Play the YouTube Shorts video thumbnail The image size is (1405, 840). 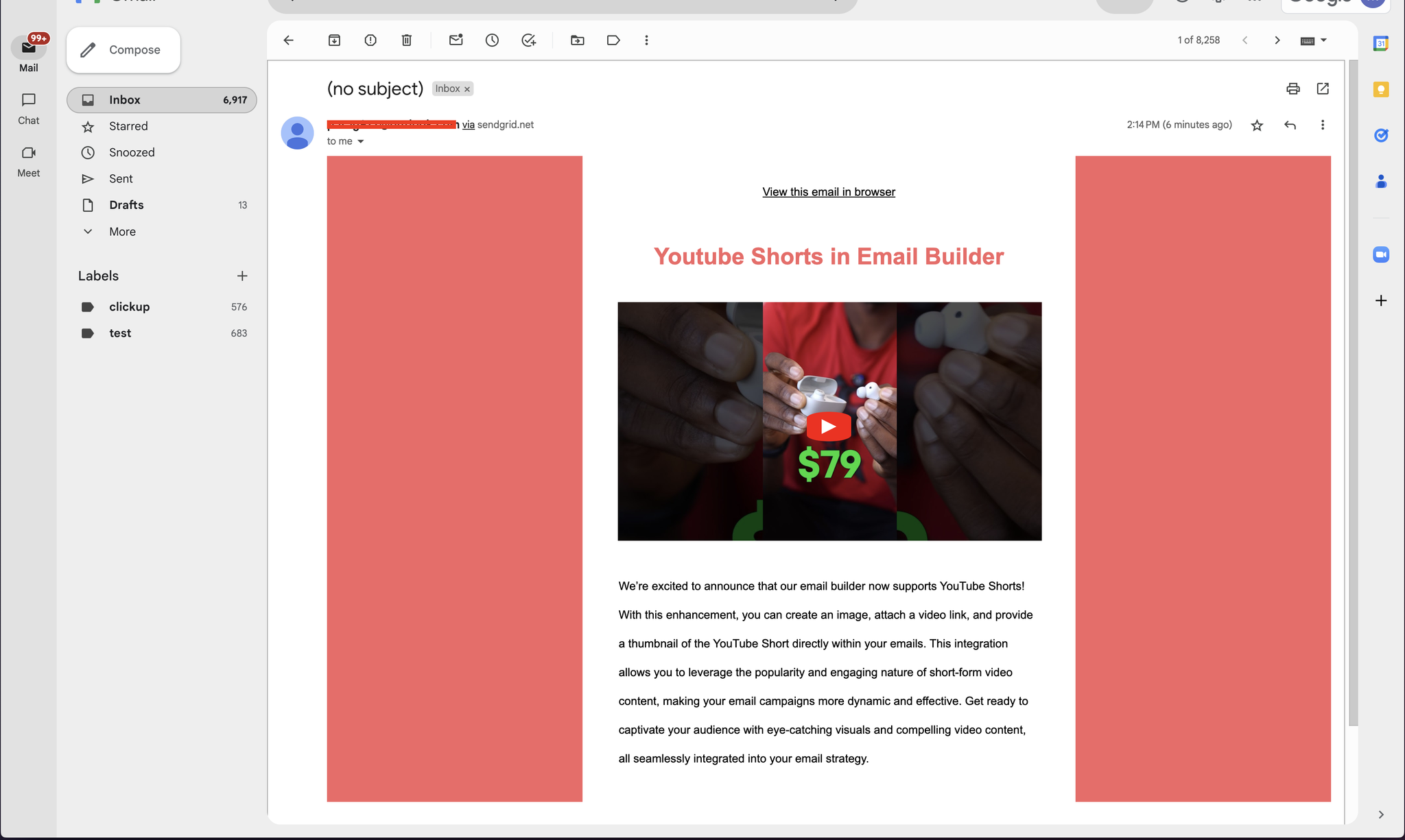pos(829,427)
